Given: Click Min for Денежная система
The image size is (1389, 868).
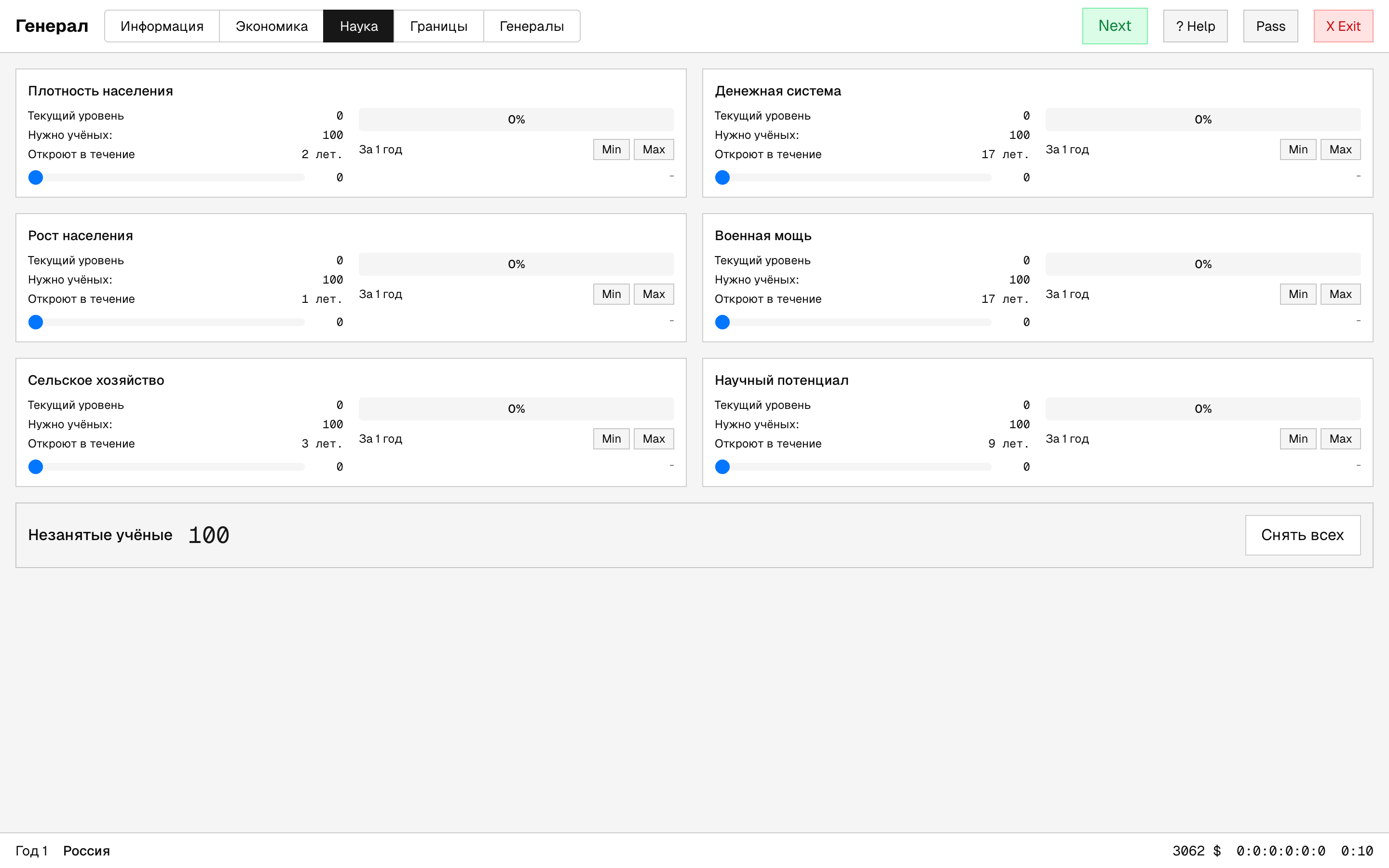Looking at the screenshot, I should (x=1298, y=149).
